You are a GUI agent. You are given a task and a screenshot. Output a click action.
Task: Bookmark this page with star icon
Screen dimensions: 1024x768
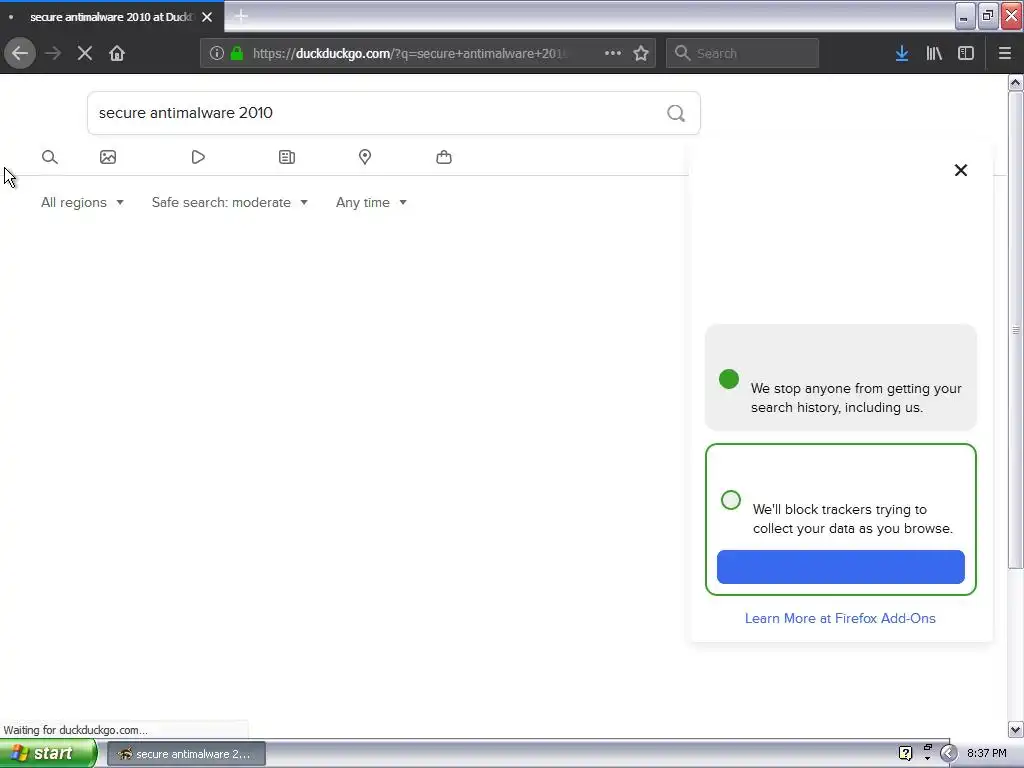click(641, 53)
